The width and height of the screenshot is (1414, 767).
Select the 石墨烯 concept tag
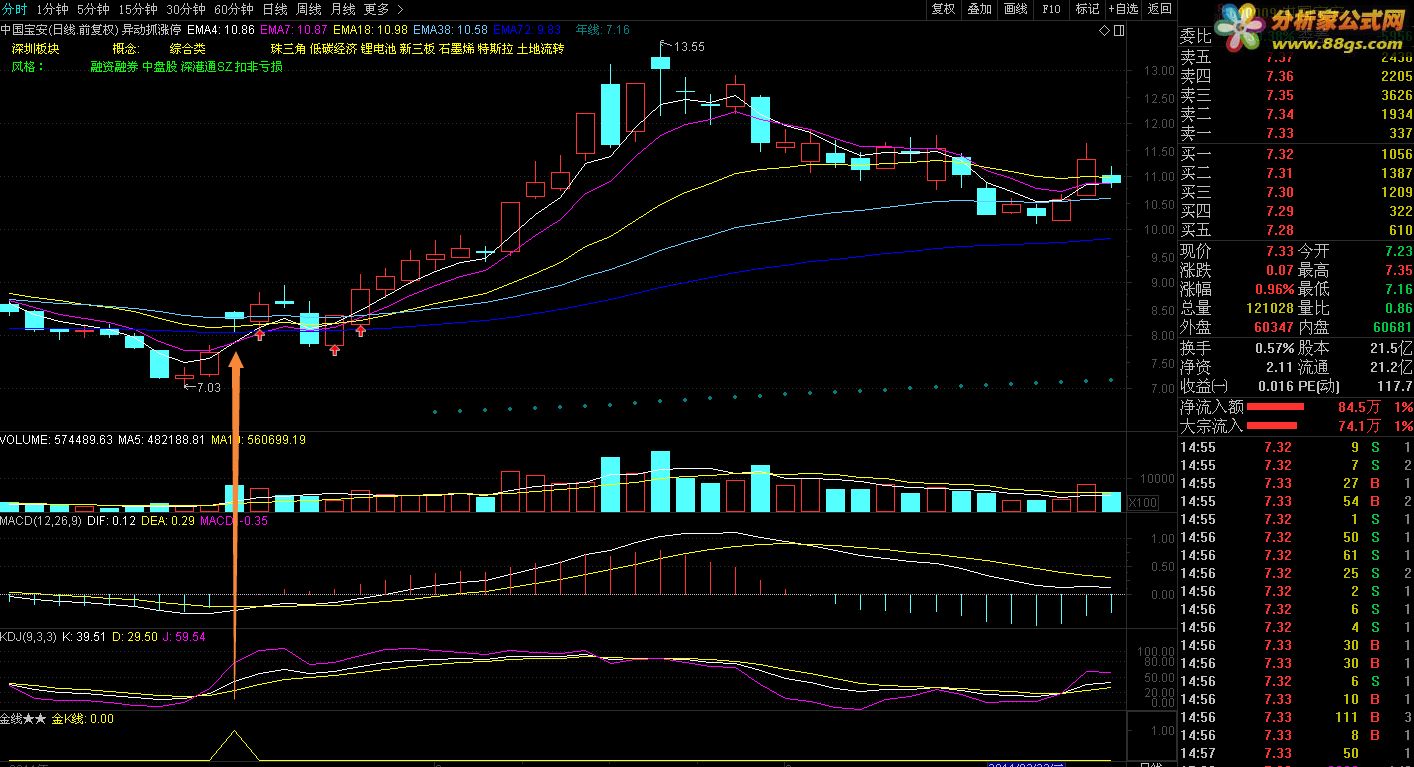(x=456, y=48)
